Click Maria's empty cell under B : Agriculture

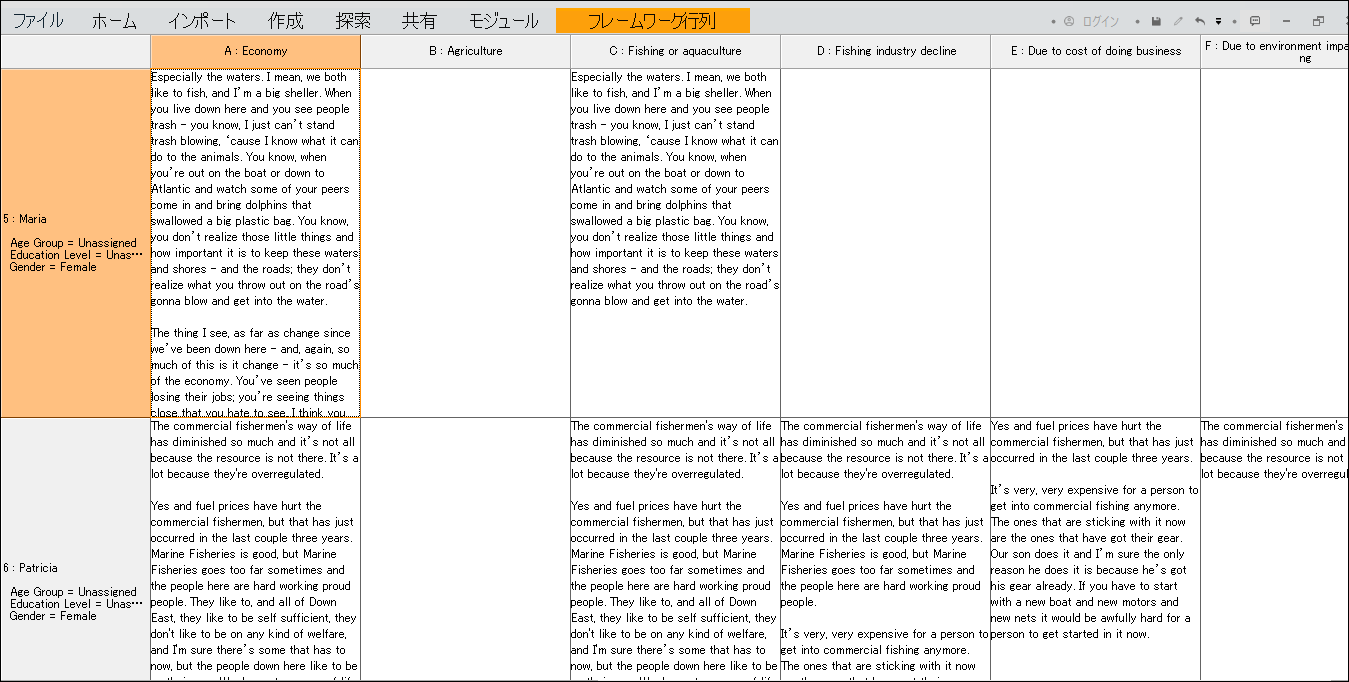pos(465,243)
